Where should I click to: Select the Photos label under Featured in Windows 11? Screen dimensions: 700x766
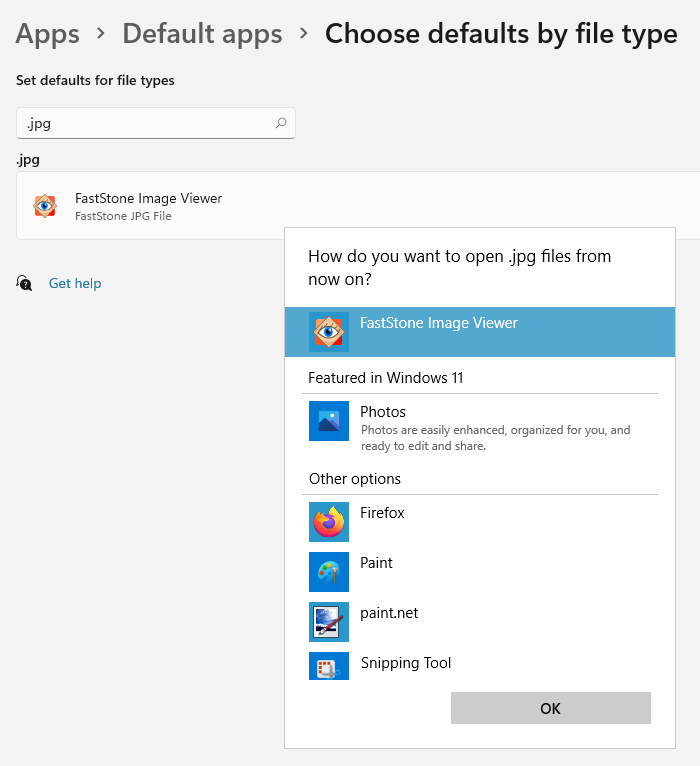coord(383,412)
